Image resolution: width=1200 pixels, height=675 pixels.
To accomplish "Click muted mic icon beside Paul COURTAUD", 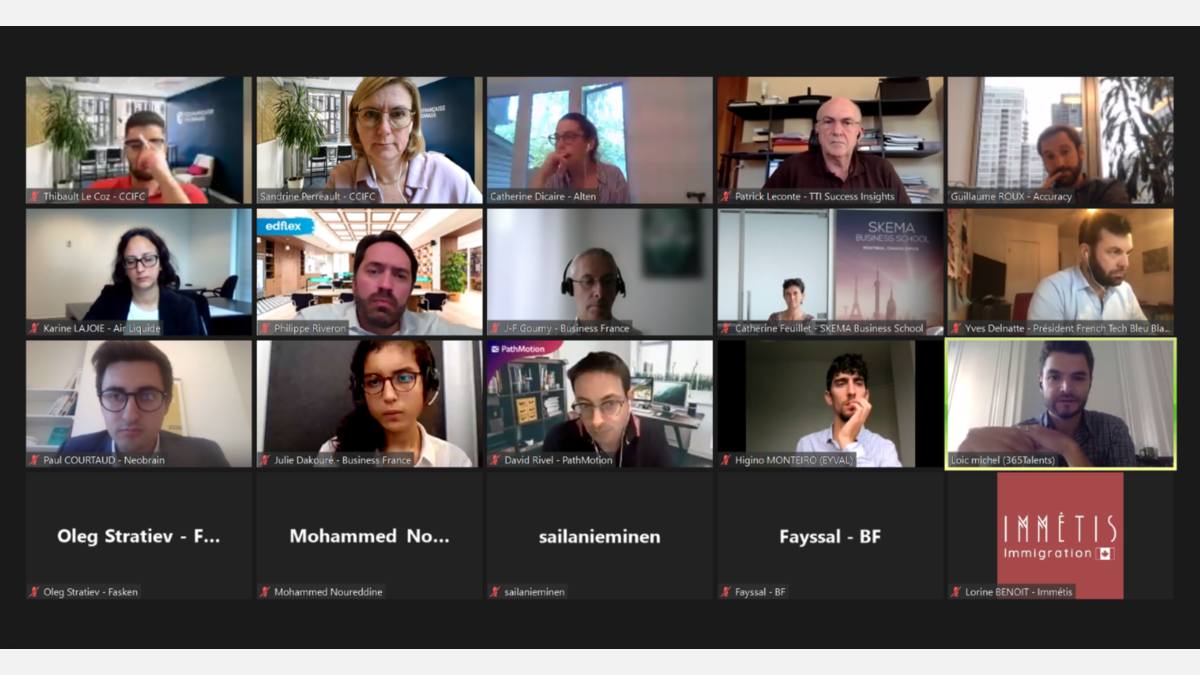I will click(x=34, y=460).
